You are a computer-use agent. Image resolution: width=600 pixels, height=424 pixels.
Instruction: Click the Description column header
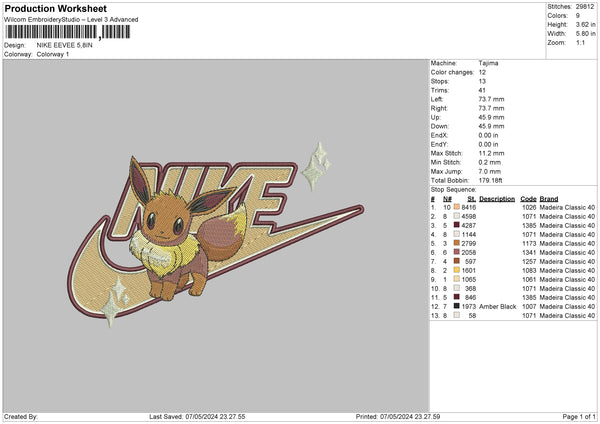pyautogui.click(x=497, y=197)
